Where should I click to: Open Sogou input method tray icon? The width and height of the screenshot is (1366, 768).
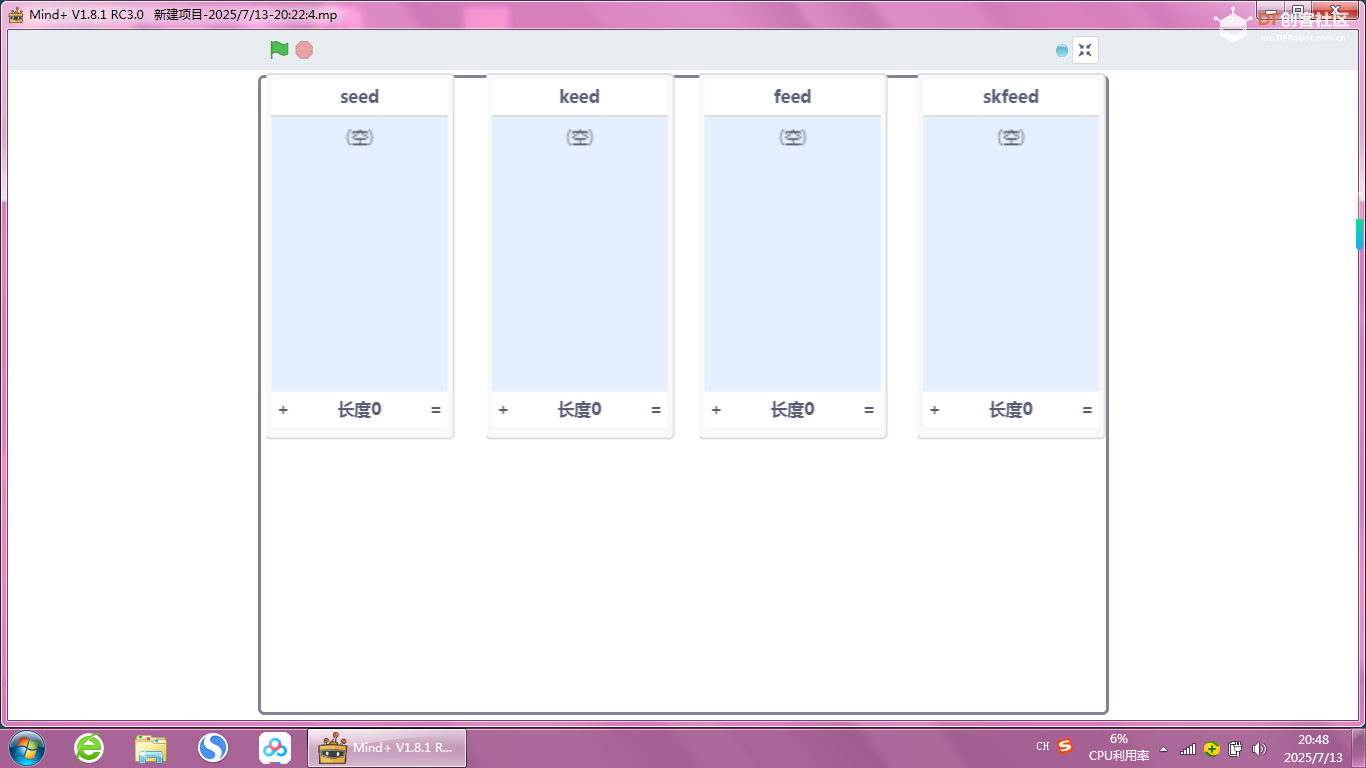coord(1065,746)
